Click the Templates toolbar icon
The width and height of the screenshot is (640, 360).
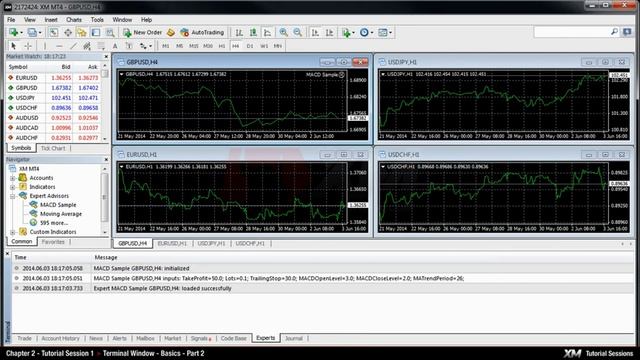[382, 32]
